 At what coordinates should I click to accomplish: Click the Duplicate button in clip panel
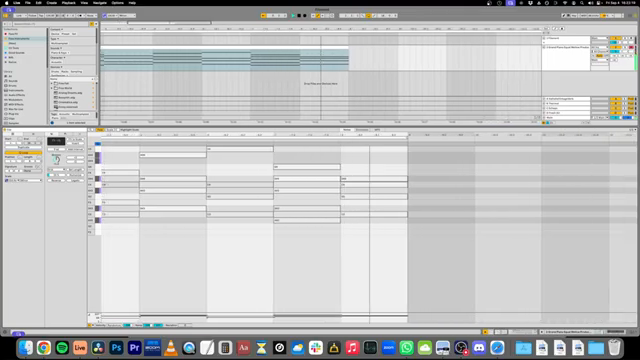23,148
